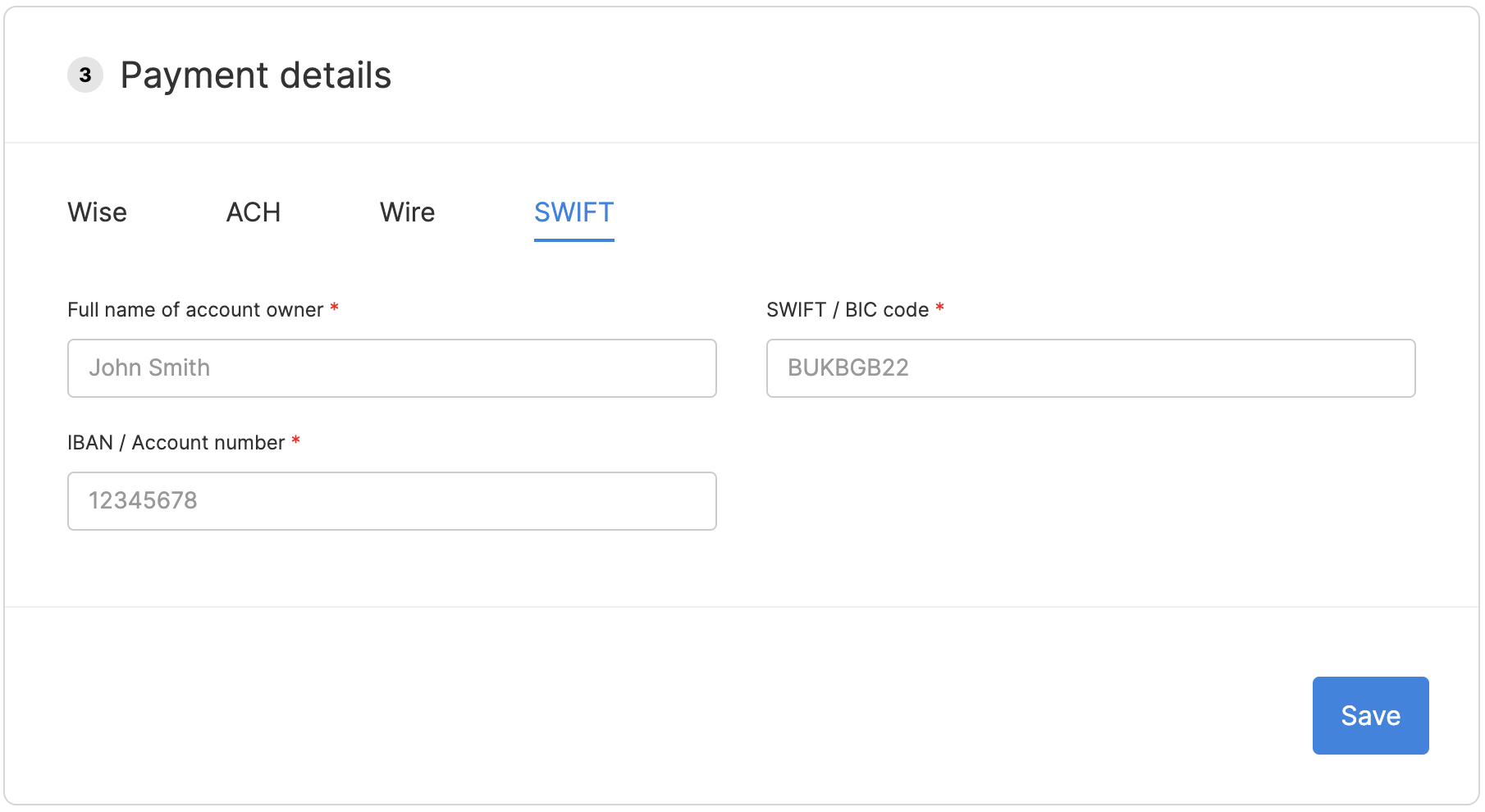The height and width of the screenshot is (812, 1485).
Task: Click the 12345678 placeholder text
Action: [143, 501]
